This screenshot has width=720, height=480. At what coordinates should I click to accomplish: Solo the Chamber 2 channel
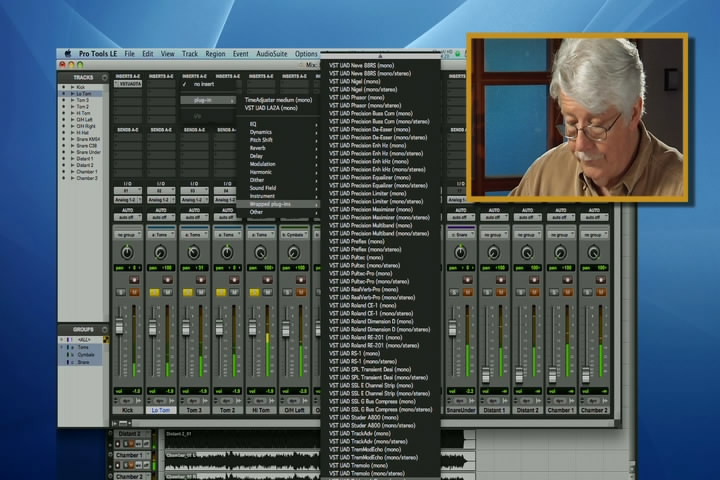tap(587, 292)
